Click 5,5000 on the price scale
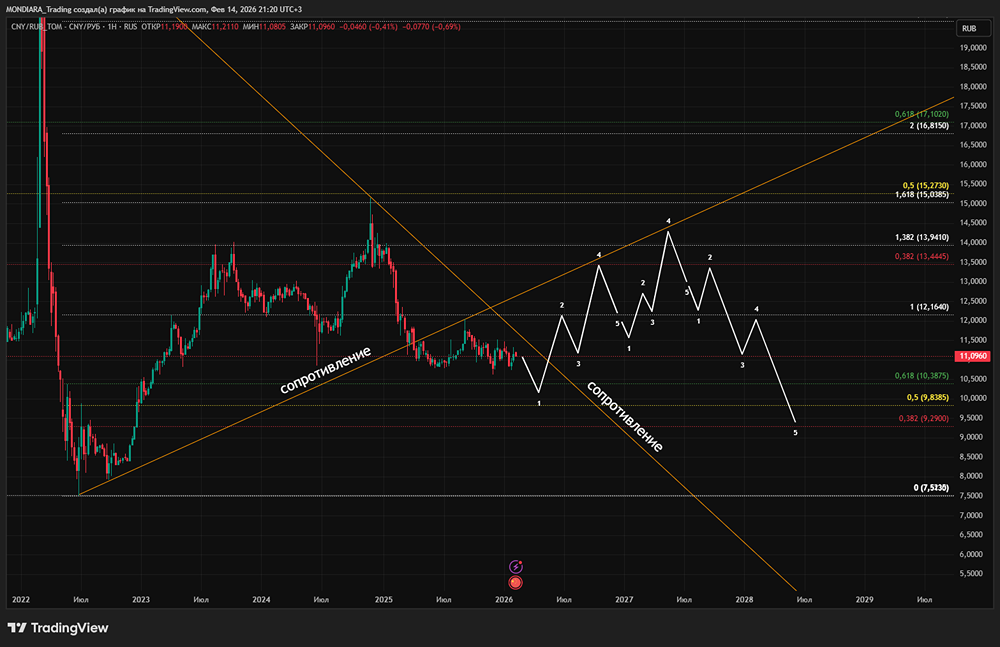The image size is (1000, 647). [x=973, y=574]
